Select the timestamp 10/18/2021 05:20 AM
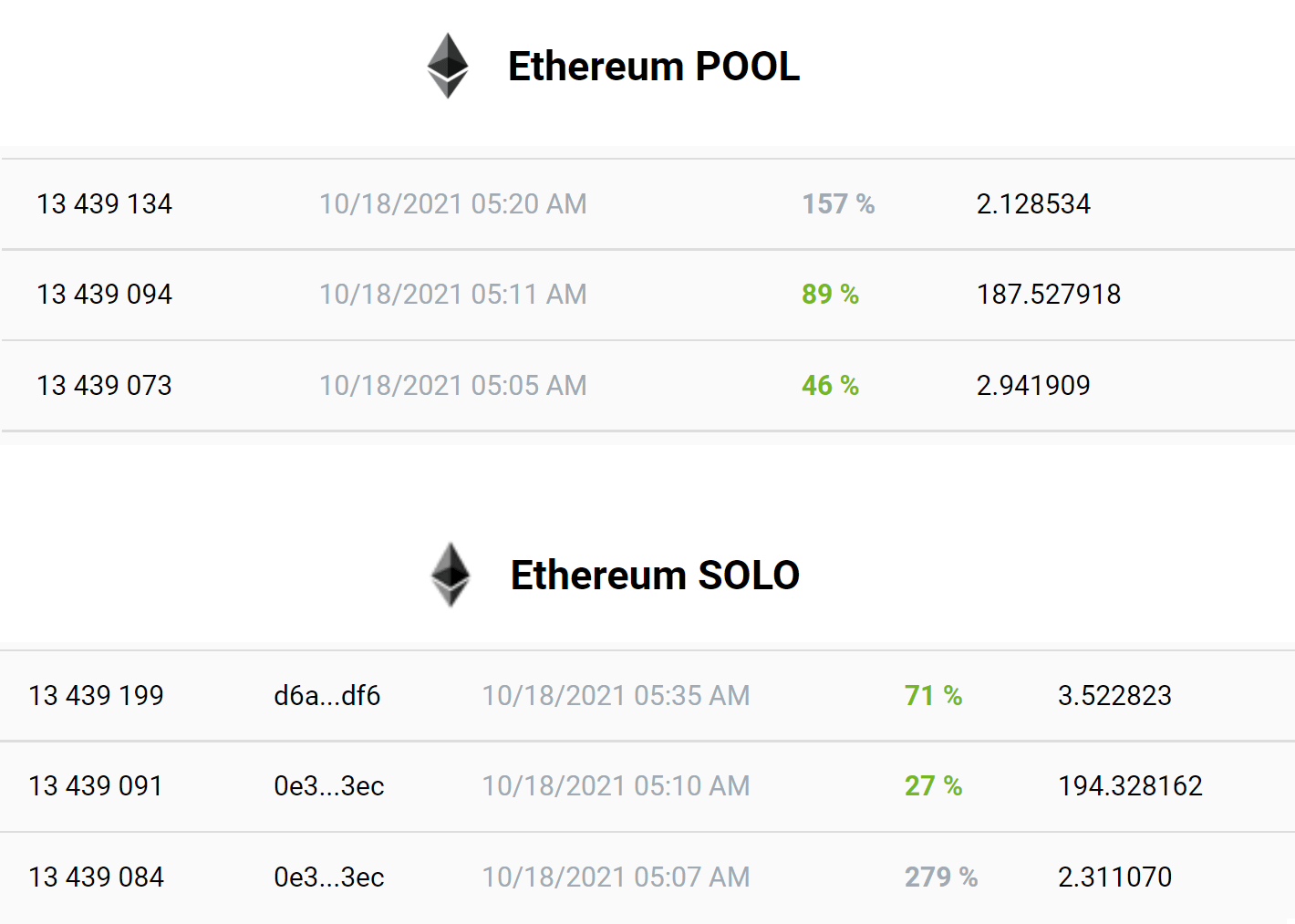 452,203
